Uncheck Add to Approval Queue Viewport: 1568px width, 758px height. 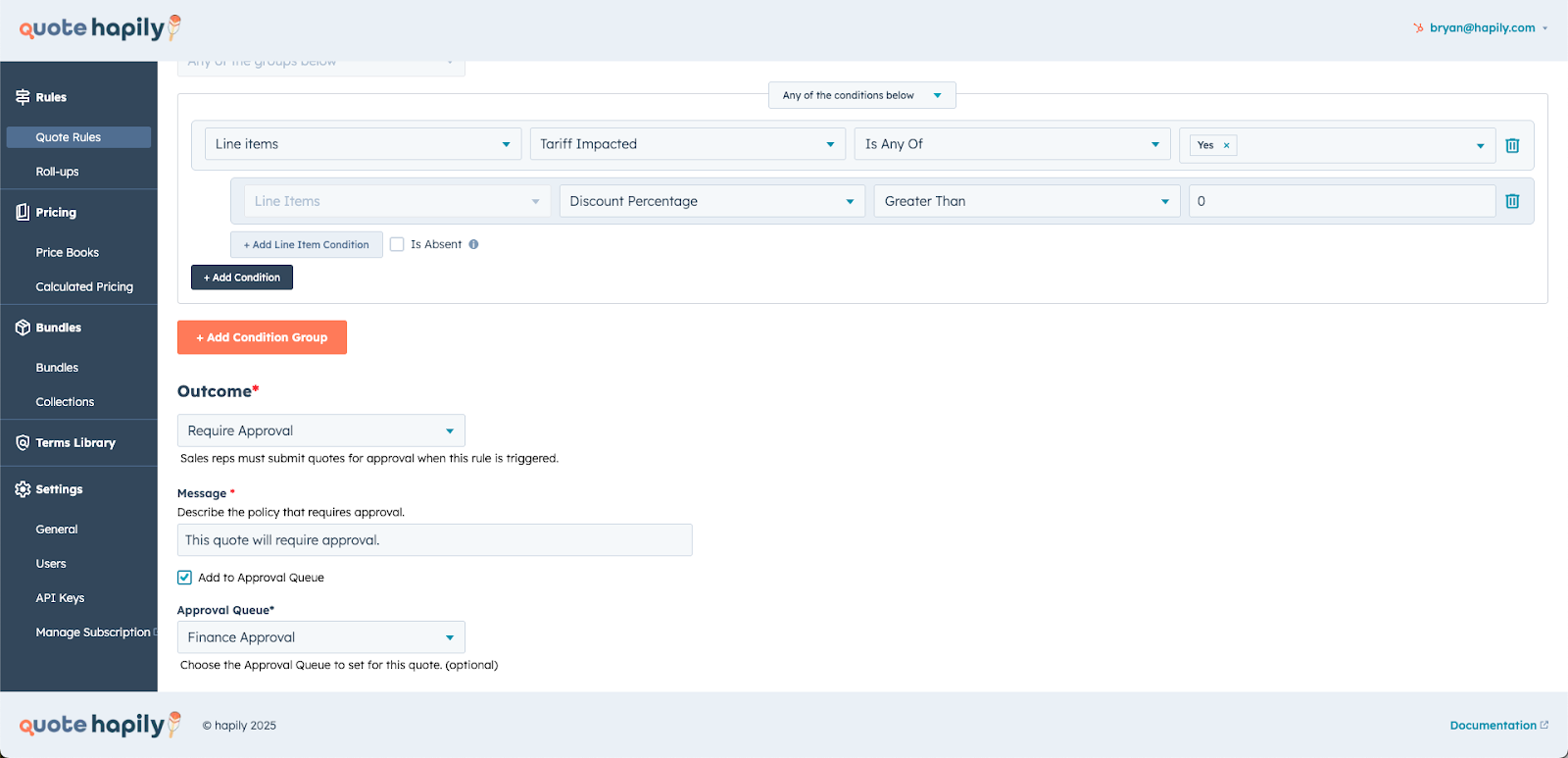pos(184,578)
